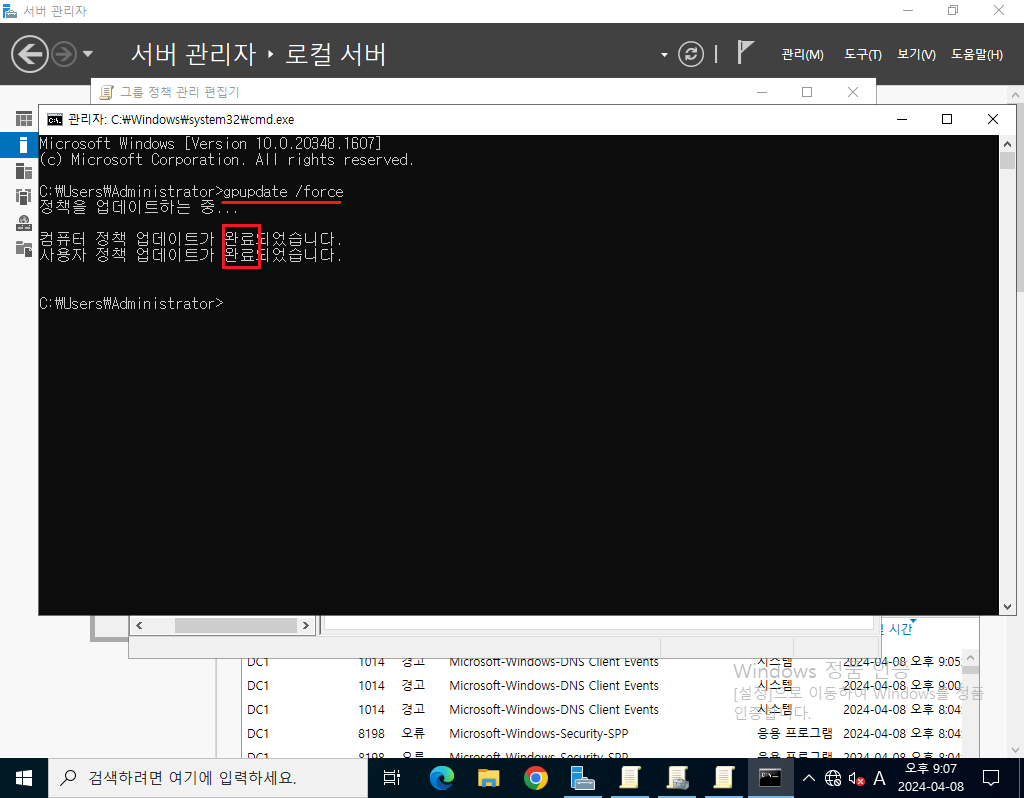Select DNS icon in sidebar
1024x798 pixels.
(24, 223)
